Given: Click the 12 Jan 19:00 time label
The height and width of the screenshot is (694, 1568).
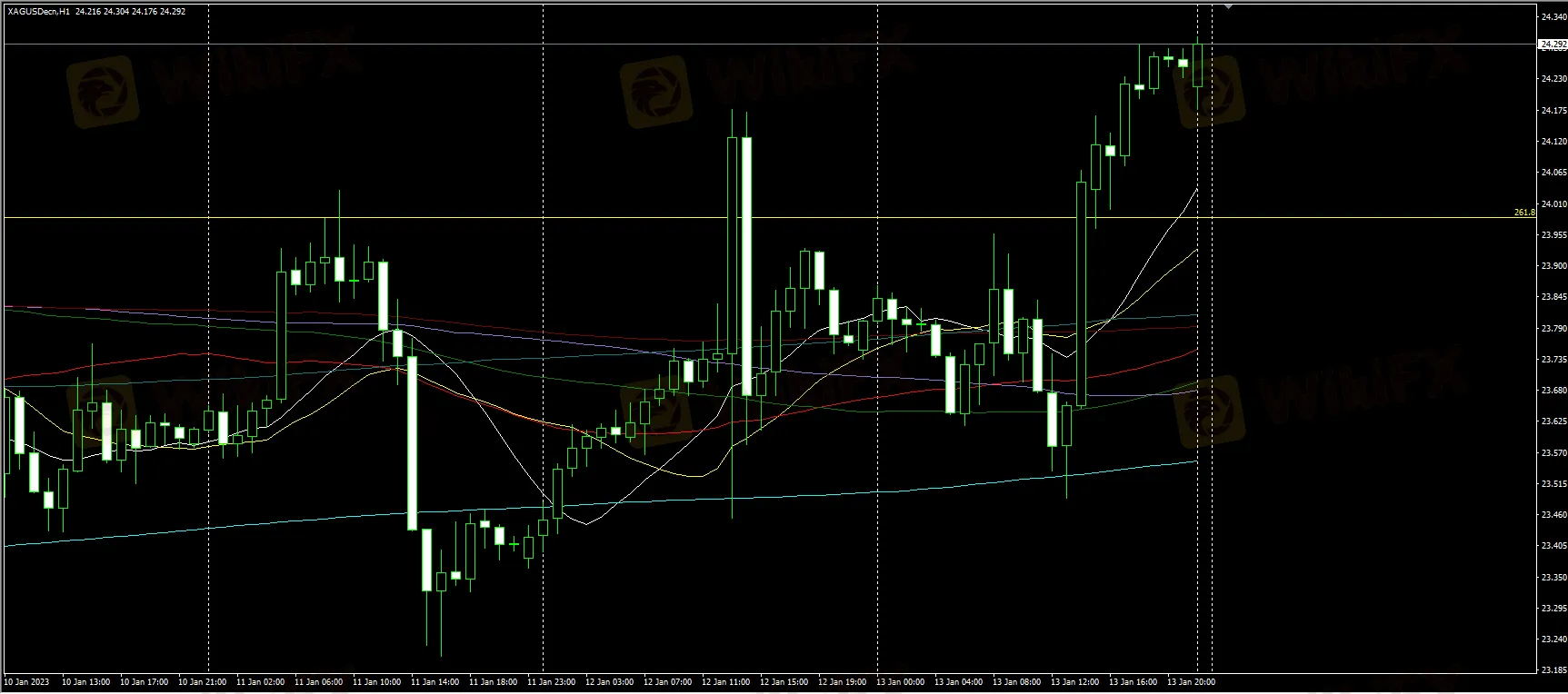Looking at the screenshot, I should click(842, 681).
